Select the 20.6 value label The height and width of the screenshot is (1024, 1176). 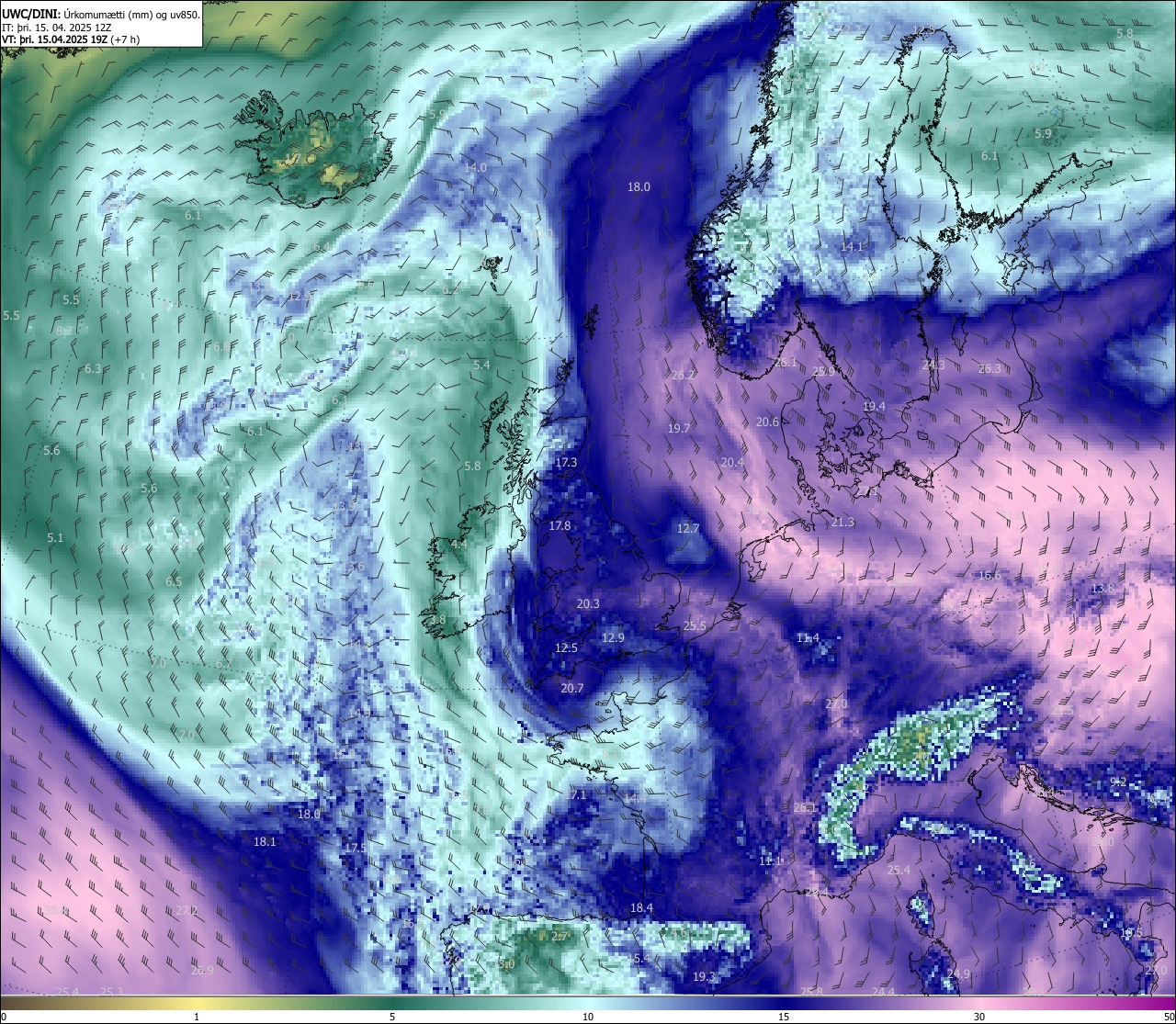(767, 422)
